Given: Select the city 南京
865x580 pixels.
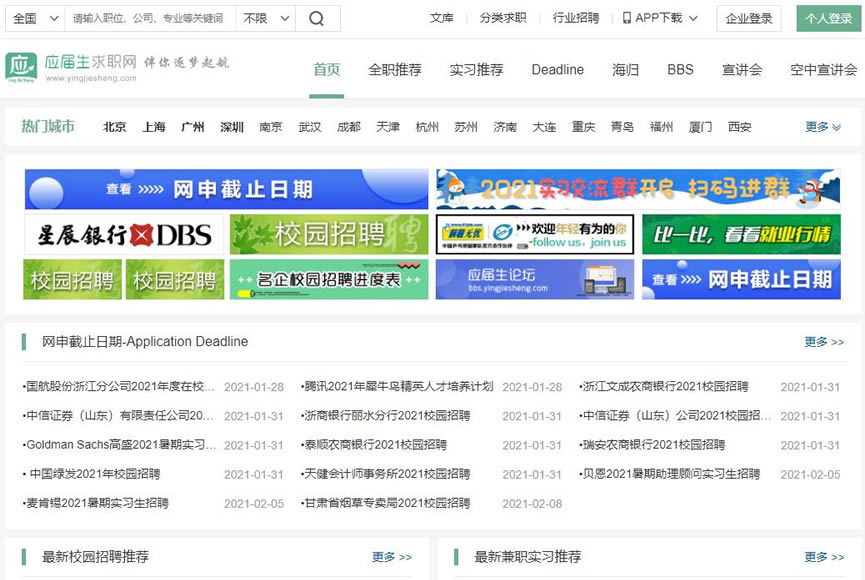Looking at the screenshot, I should coord(271,127).
